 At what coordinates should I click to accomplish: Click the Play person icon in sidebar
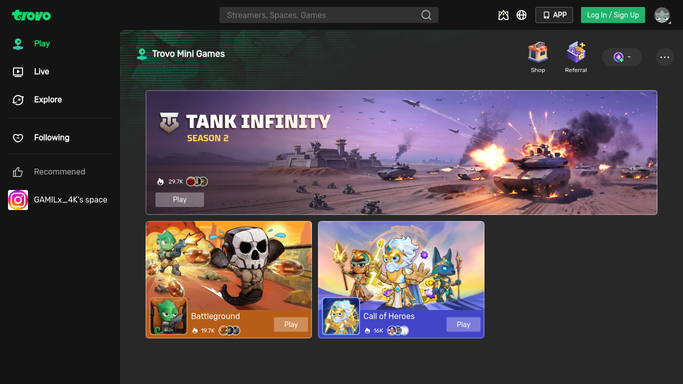(18, 44)
